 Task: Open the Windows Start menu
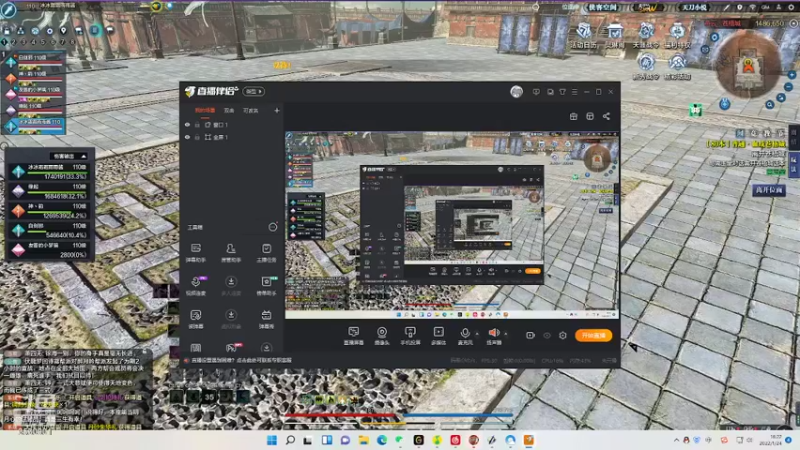click(x=272, y=440)
